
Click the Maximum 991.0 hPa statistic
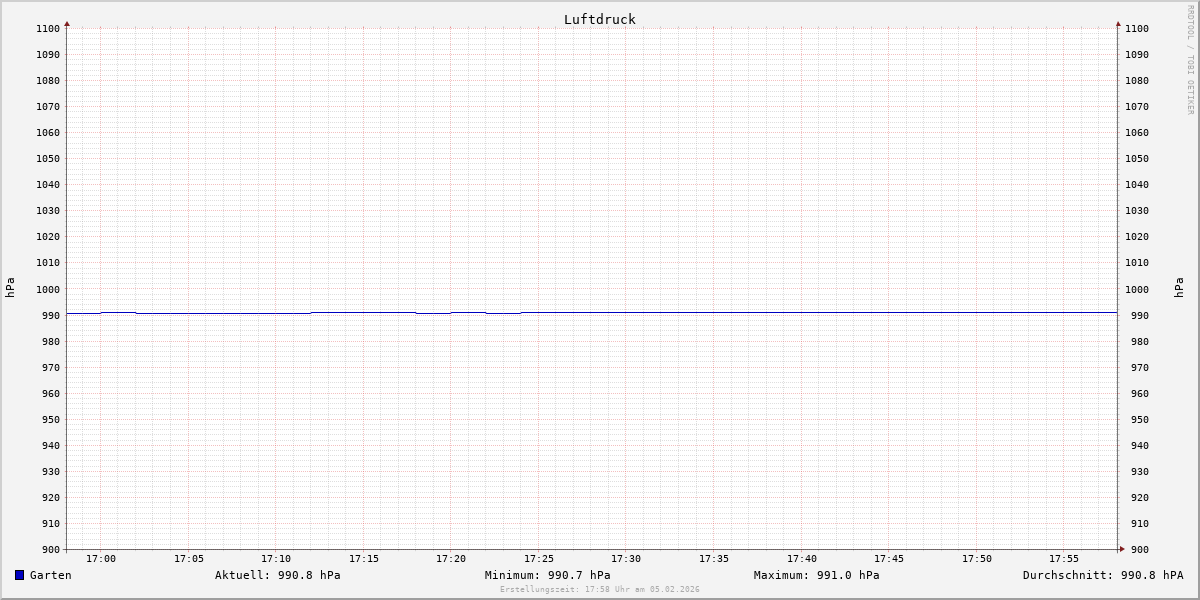coord(816,575)
